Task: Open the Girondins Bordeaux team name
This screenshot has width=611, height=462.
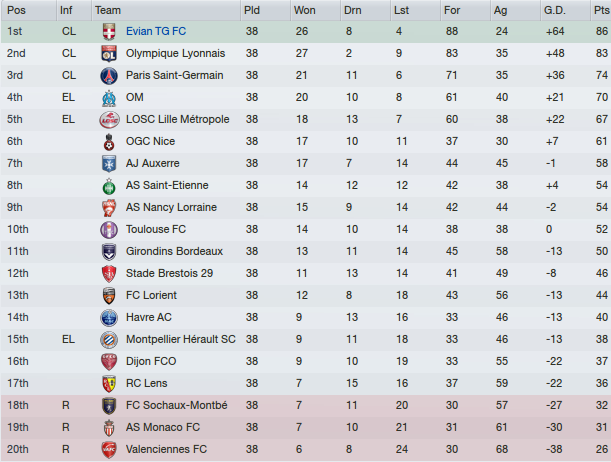Action: 174,251
